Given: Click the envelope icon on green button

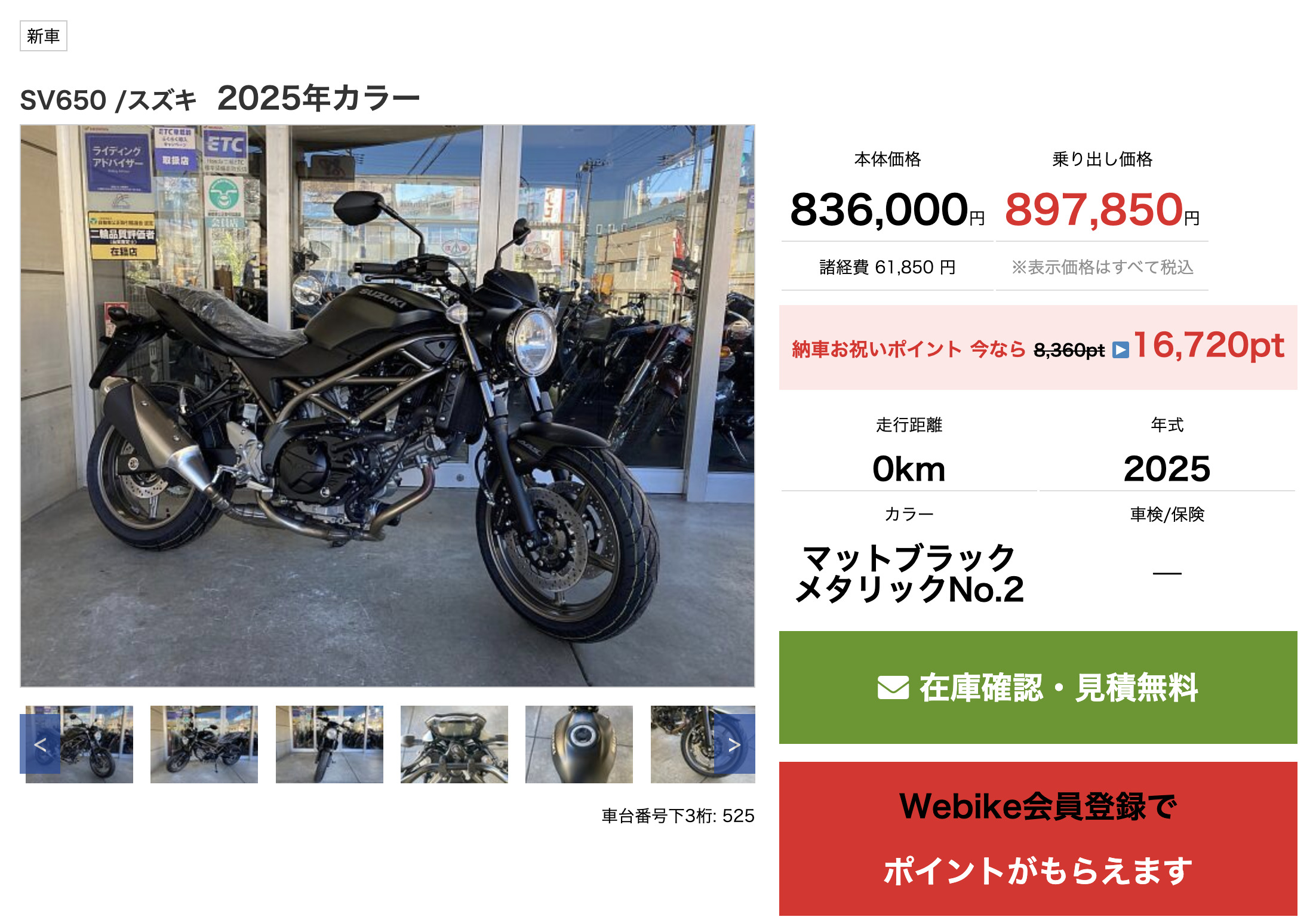Looking at the screenshot, I should click(893, 687).
